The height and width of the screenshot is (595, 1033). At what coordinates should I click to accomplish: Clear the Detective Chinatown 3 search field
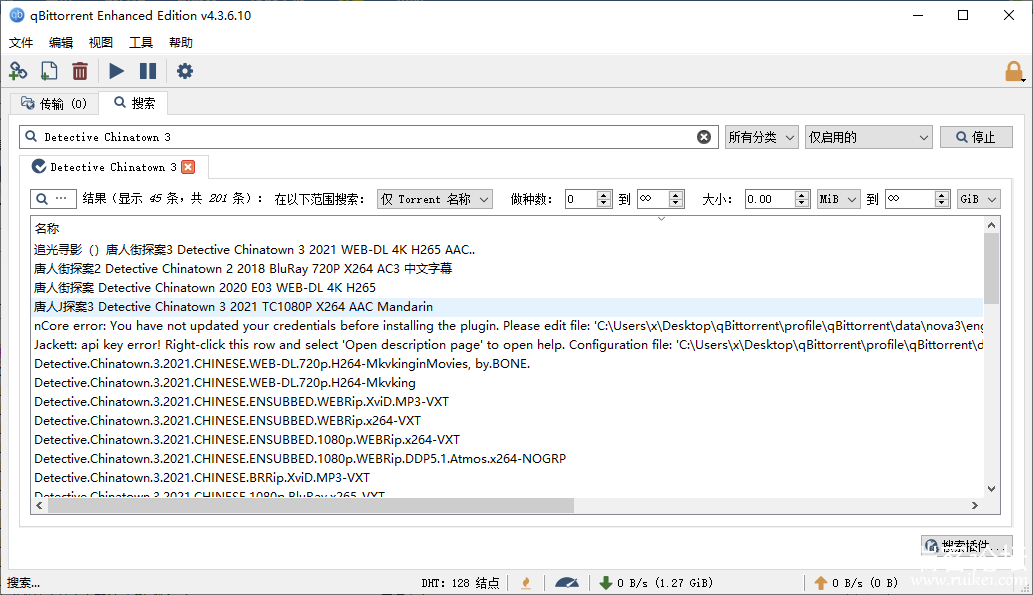[704, 137]
